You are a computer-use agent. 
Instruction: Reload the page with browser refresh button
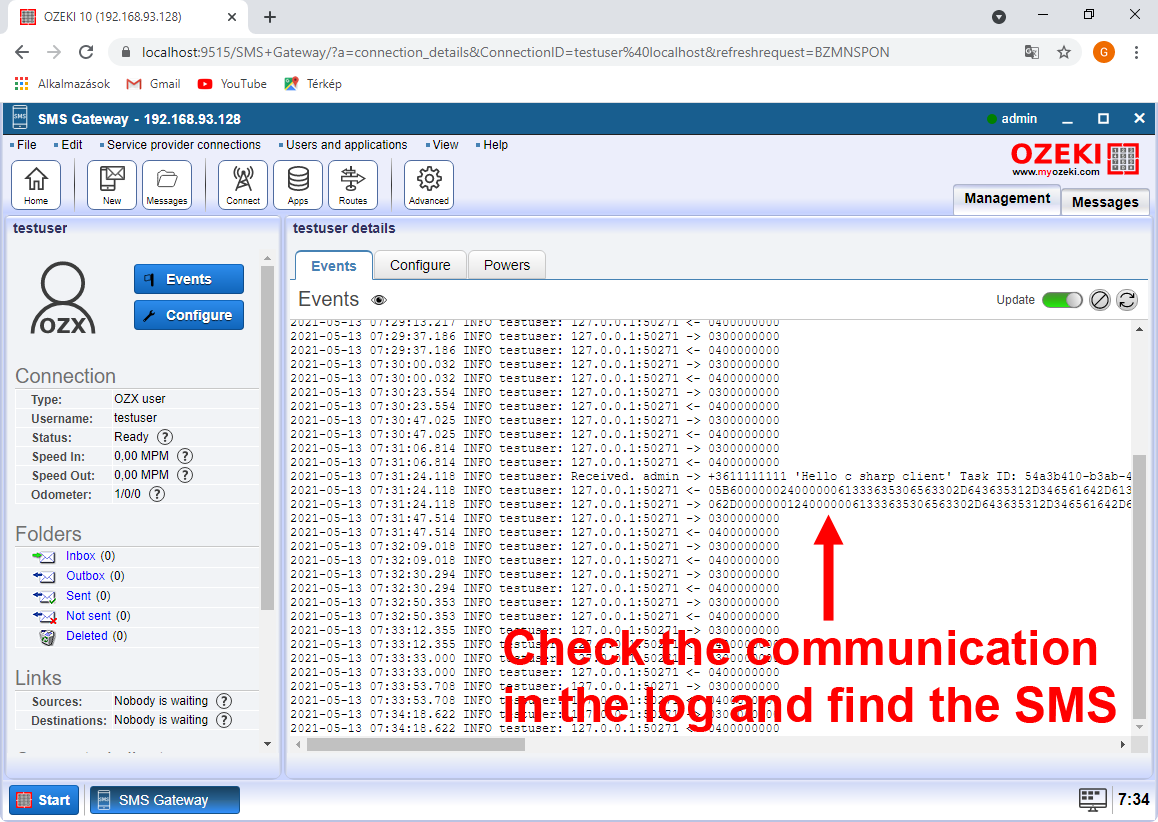pyautogui.click(x=86, y=52)
